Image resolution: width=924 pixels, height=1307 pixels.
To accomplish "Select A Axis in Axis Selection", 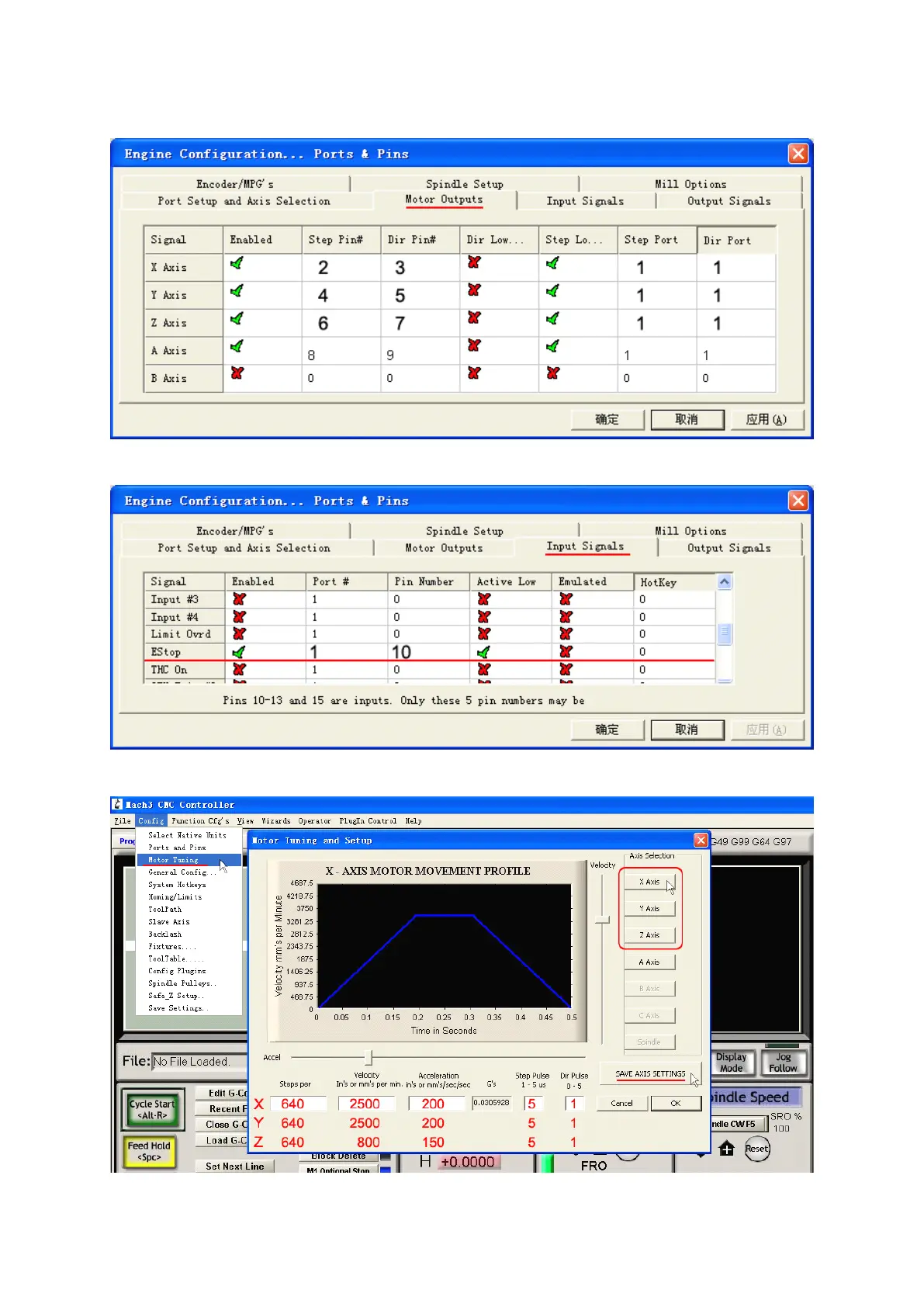I will [650, 962].
